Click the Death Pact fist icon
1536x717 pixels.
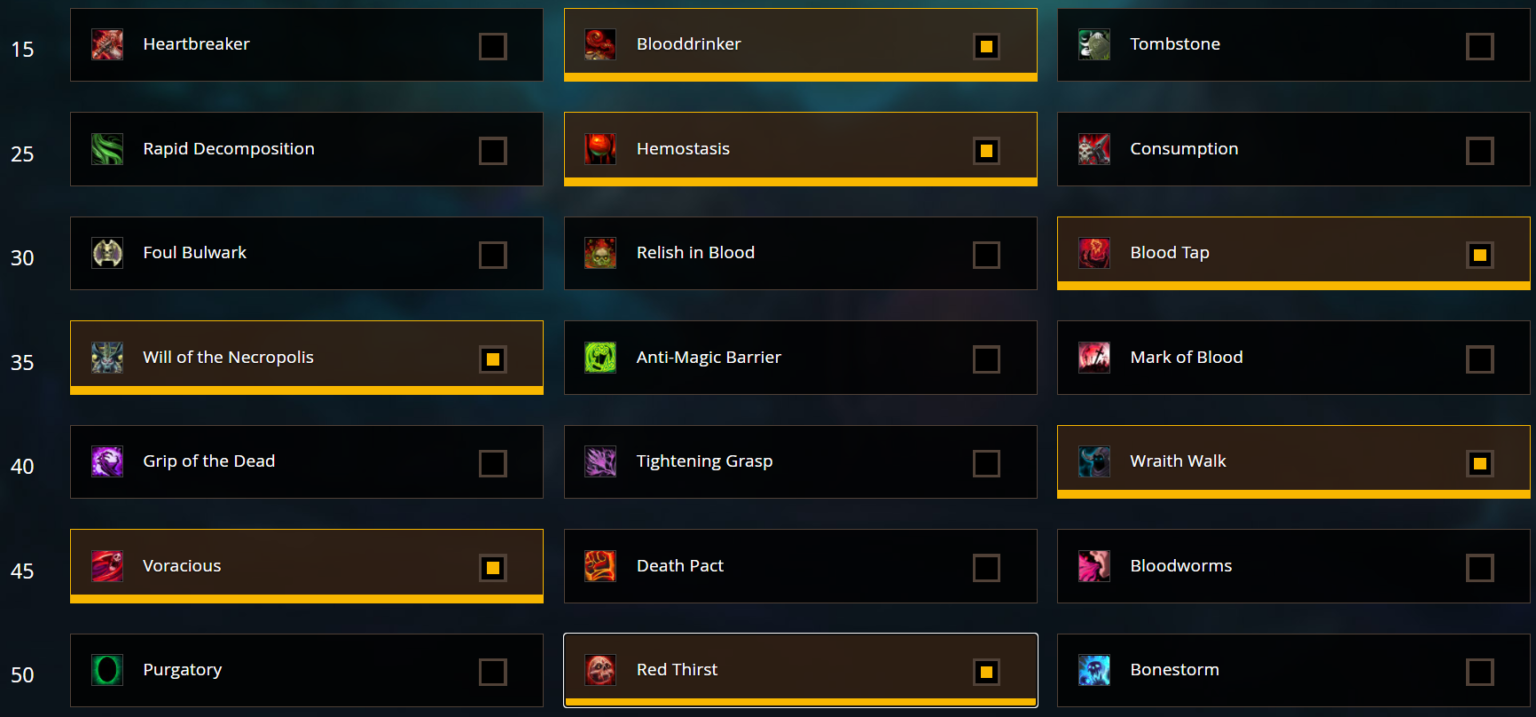(600, 566)
